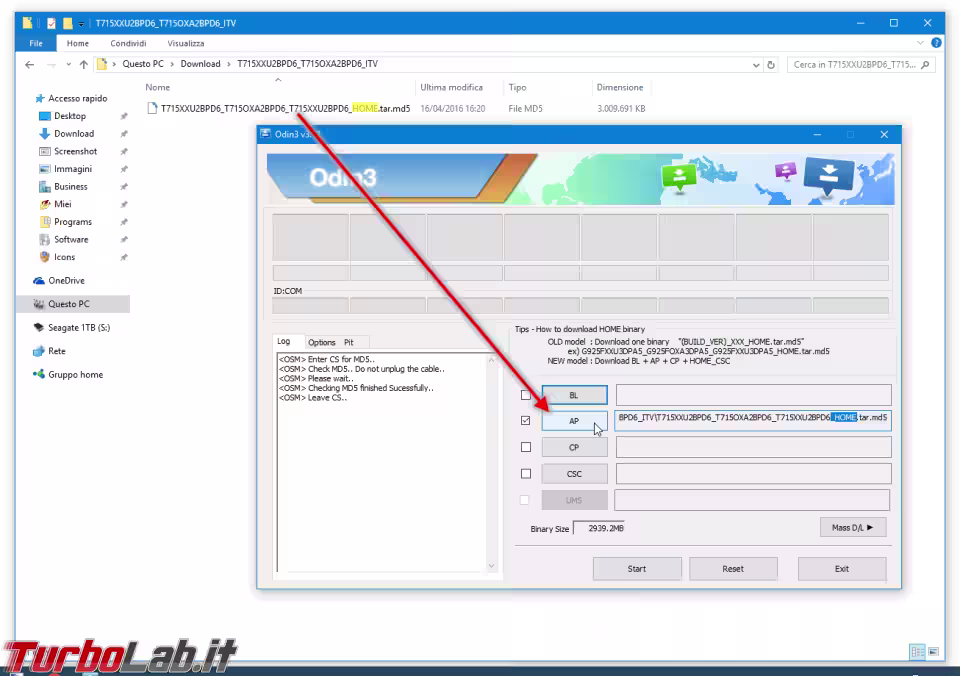Viewport: 960px width, 676px height.
Task: Tick the BL checkbox in Odin
Action: point(525,395)
